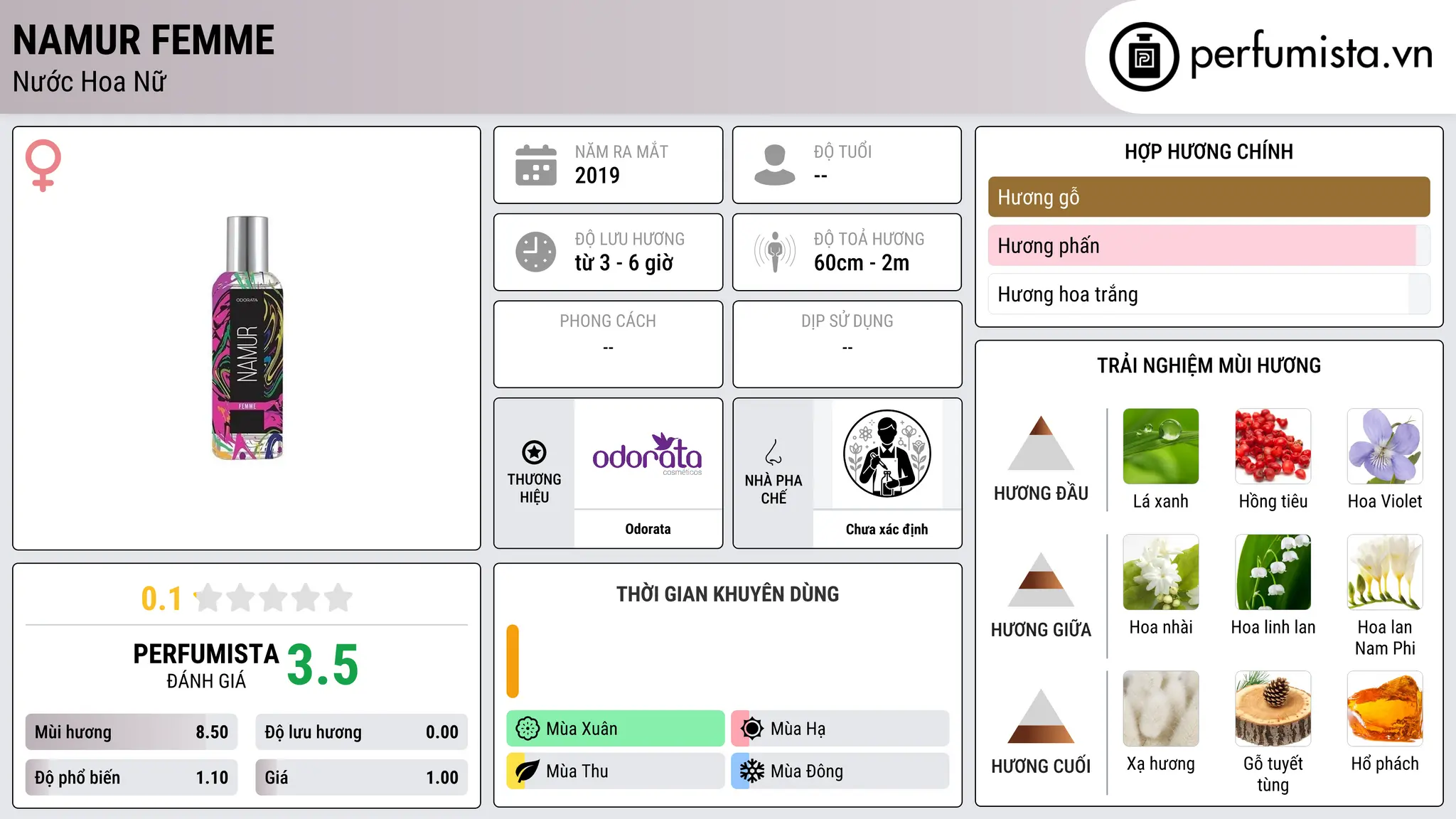Click the sillage value 60cm - 2m
Image resolution: width=1456 pixels, height=819 pixels.
(x=862, y=263)
